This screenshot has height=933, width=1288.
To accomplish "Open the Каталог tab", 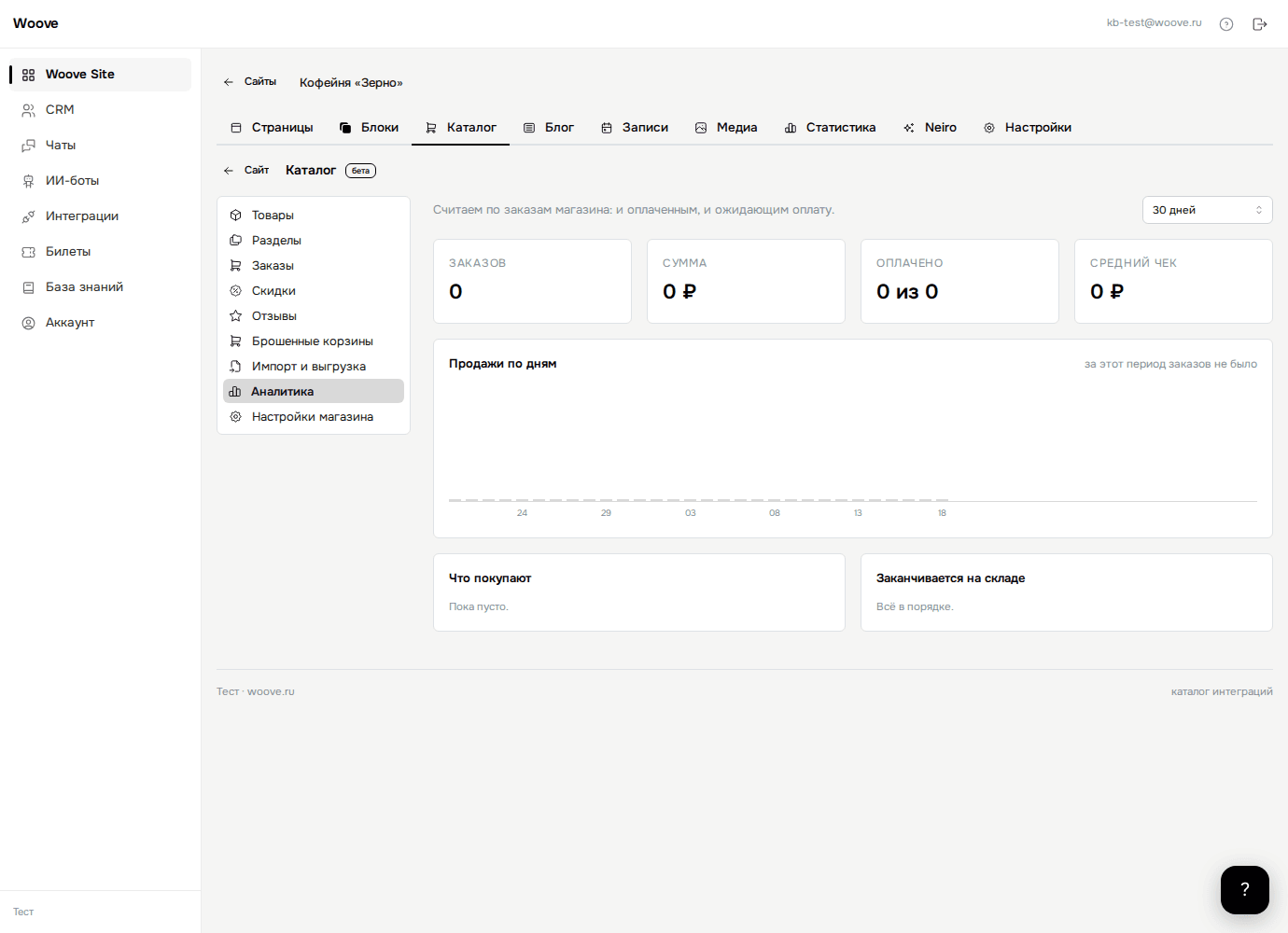I will (461, 128).
